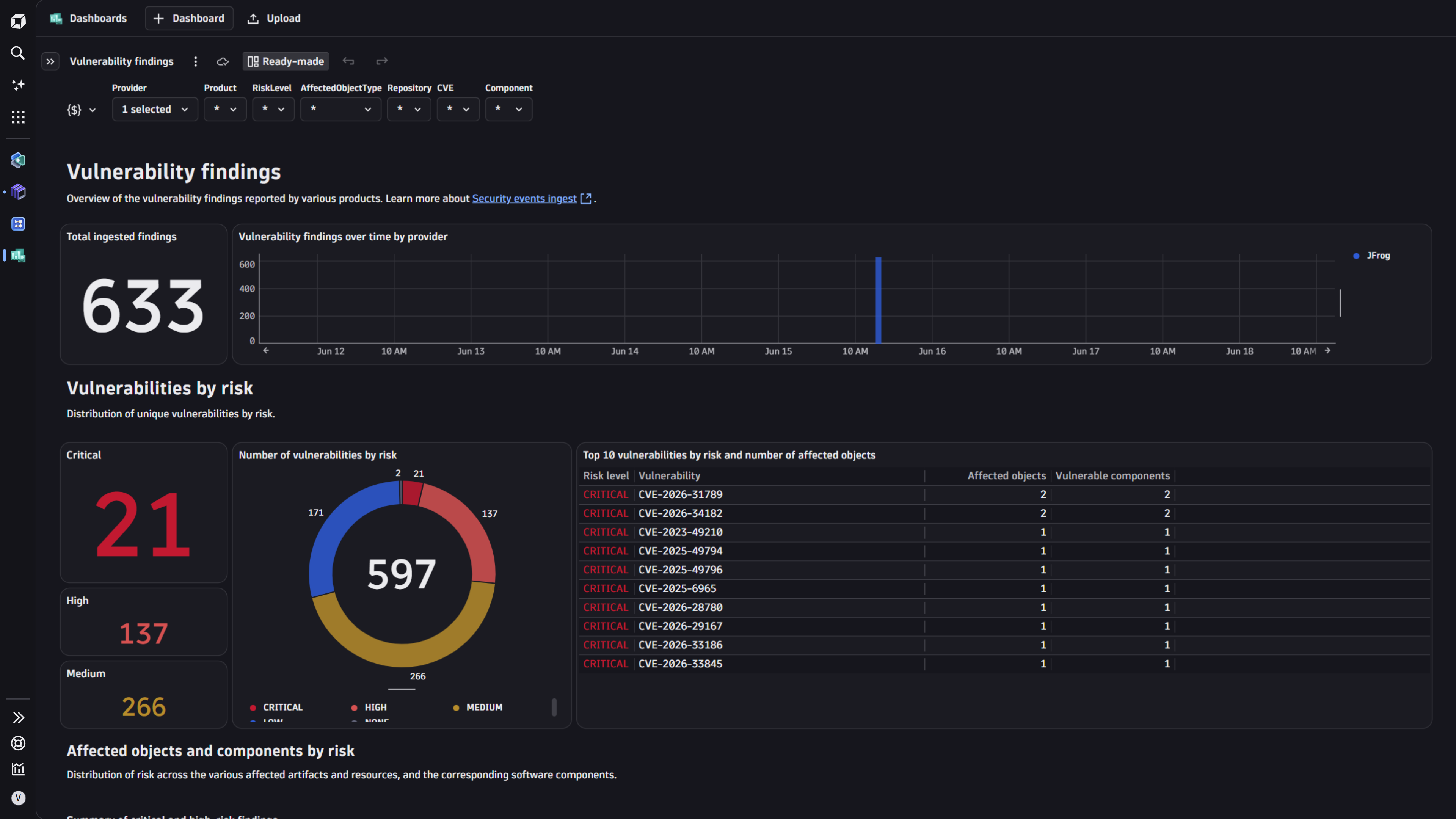The height and width of the screenshot is (819, 1456).
Task: Open the Vulnerability findings three-dot menu
Action: point(196,61)
